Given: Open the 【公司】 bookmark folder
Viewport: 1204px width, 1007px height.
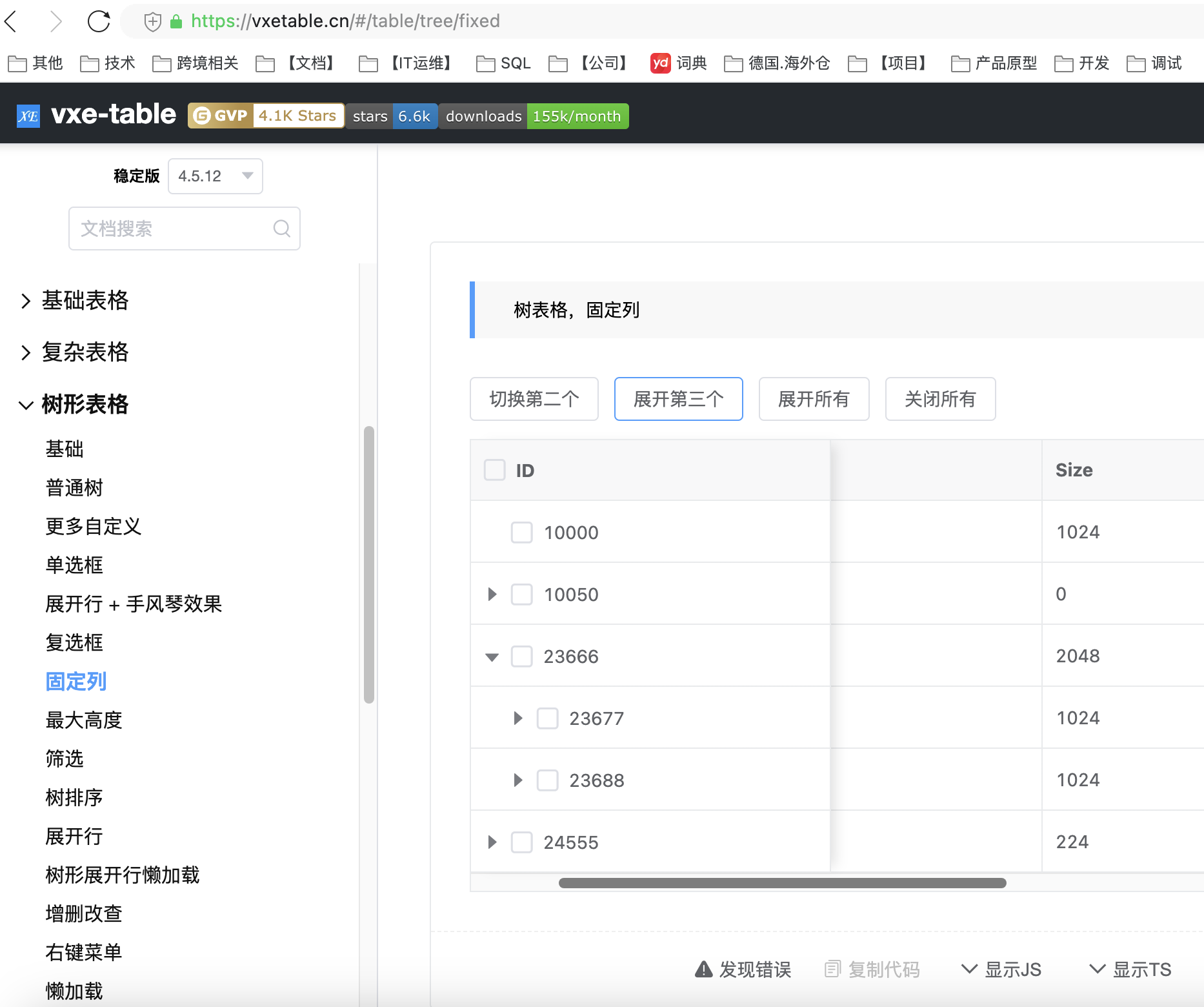Looking at the screenshot, I should pyautogui.click(x=591, y=63).
